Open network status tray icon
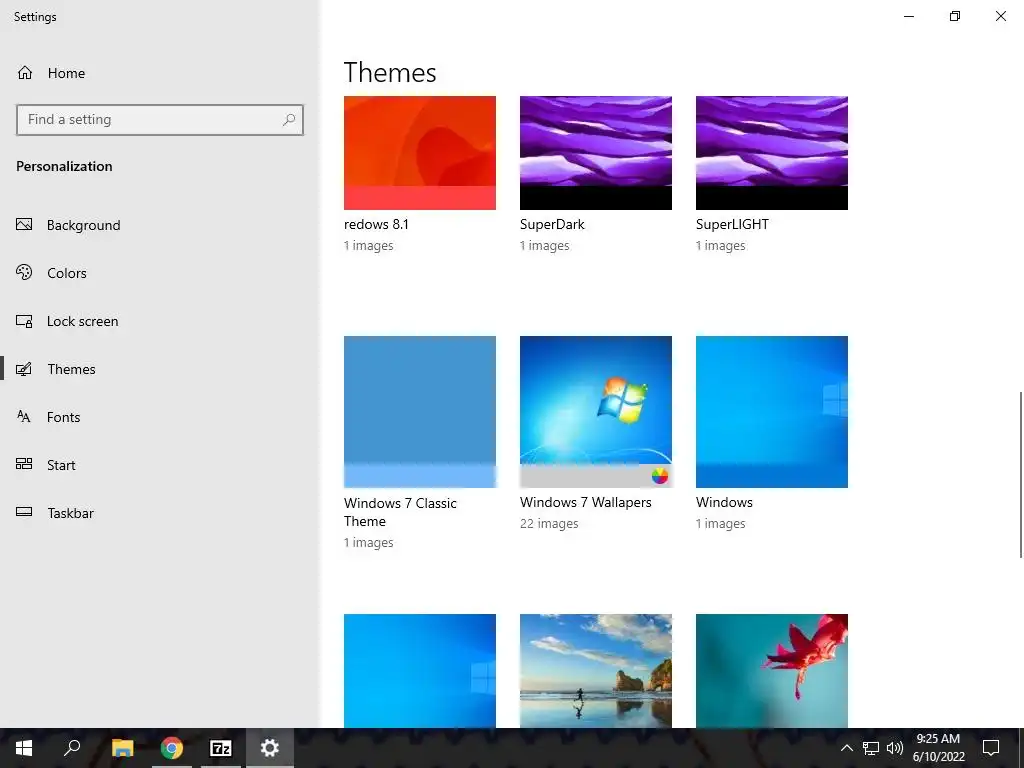This screenshot has height=768, width=1024. click(x=871, y=748)
